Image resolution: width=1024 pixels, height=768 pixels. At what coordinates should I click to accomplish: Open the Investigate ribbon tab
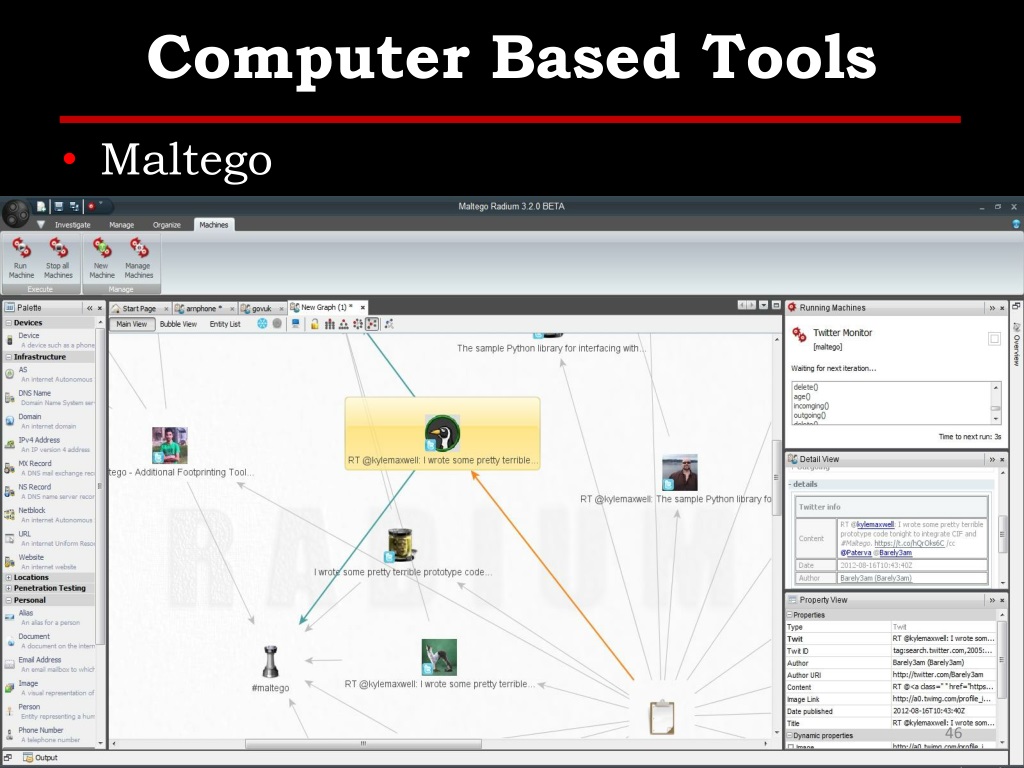pyautogui.click(x=72, y=225)
